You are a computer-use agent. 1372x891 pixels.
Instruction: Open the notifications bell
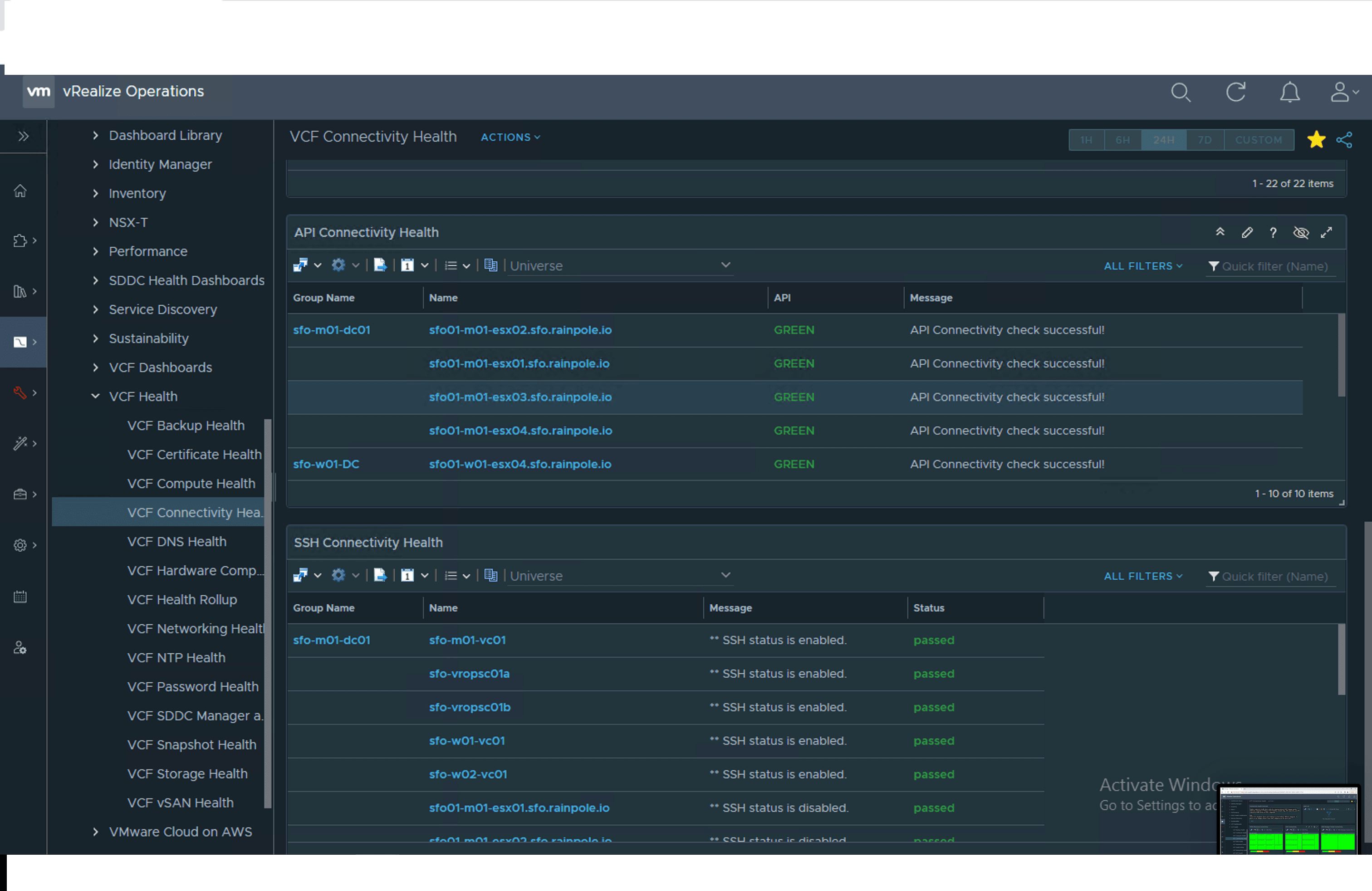pos(1289,92)
